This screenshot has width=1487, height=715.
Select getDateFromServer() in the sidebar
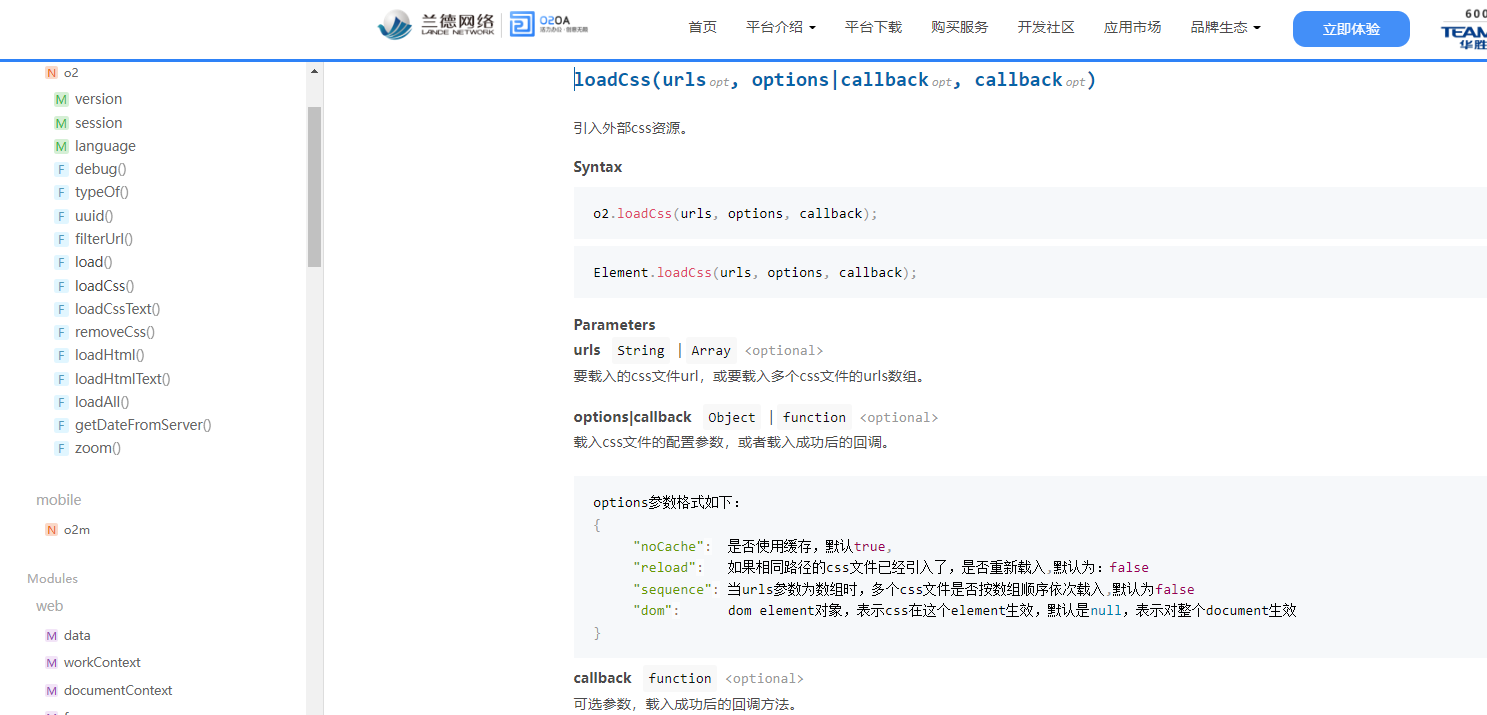(x=143, y=425)
